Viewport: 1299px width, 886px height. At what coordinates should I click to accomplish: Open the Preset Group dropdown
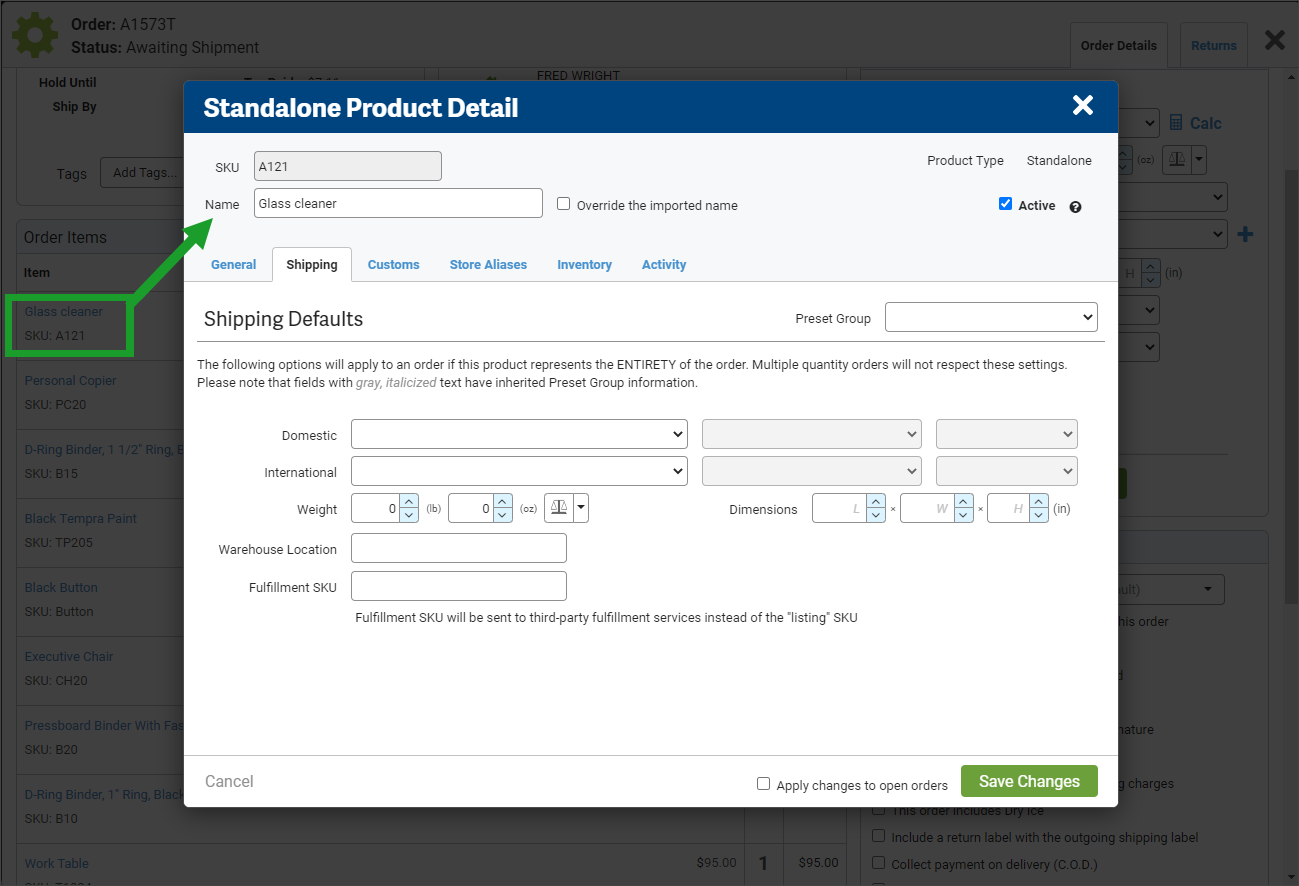tap(991, 318)
